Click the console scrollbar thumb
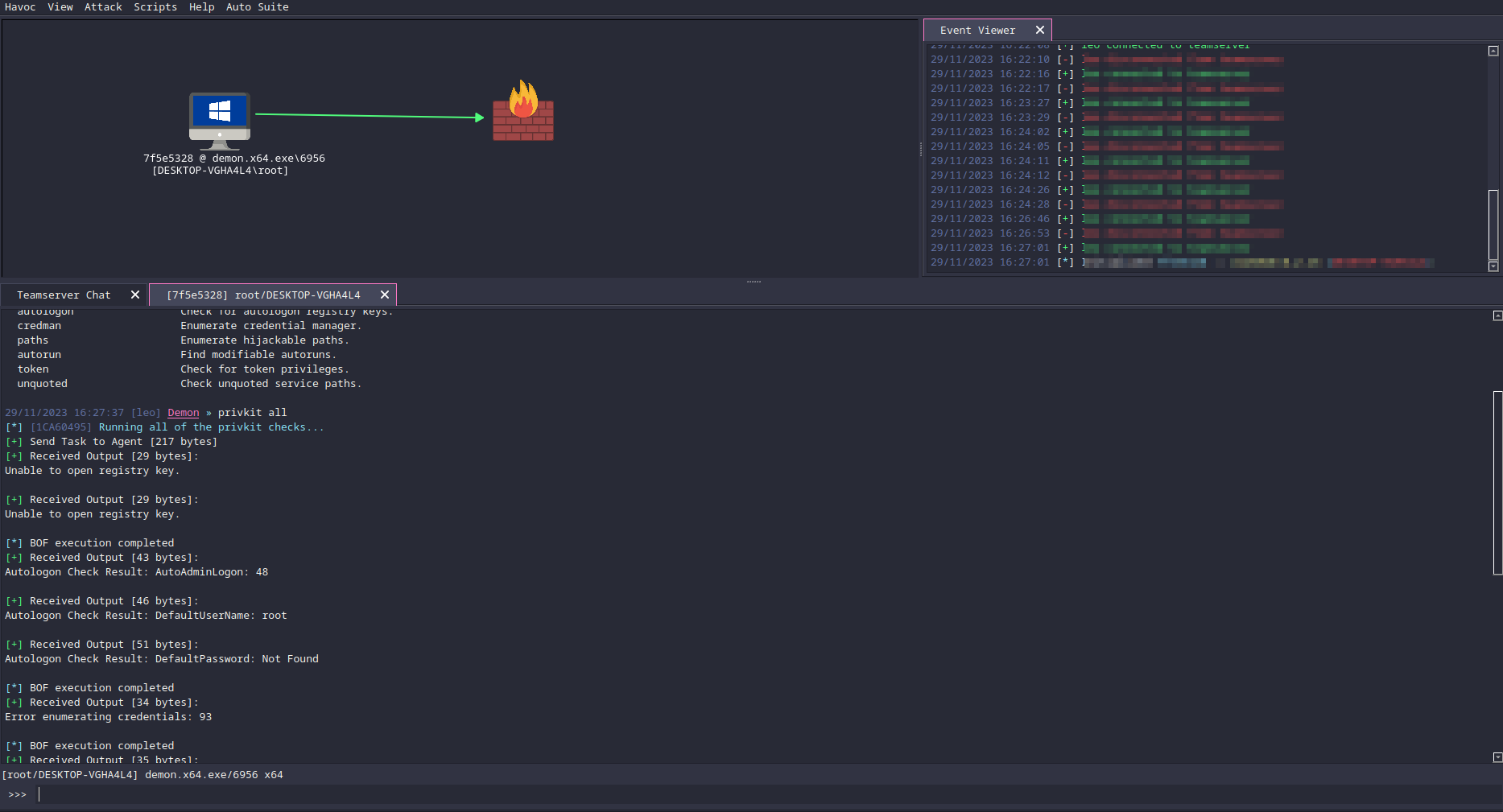Screen dimensions: 1503x812 point(1497,483)
